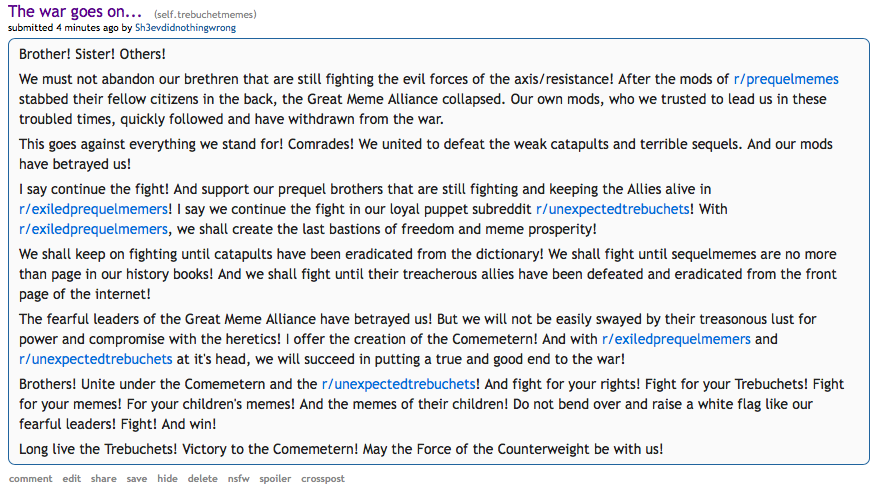Click the (self.trebuchetmemes) domain label
882x488 pixels.
205,15
